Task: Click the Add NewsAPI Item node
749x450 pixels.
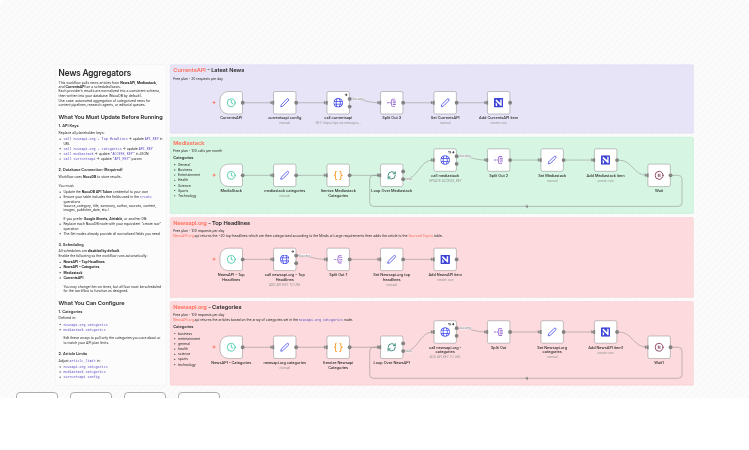Action: pos(445,259)
